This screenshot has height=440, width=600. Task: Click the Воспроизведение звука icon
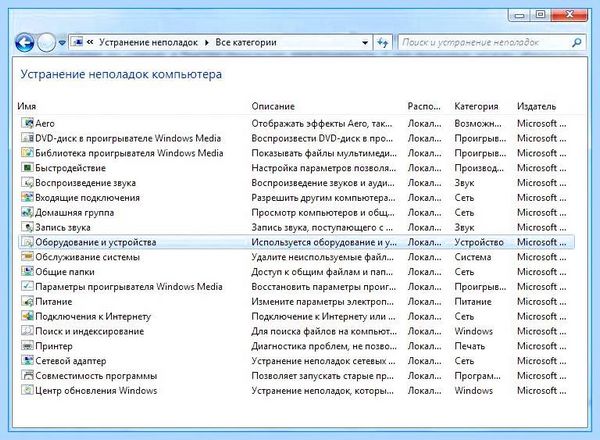tap(27, 183)
